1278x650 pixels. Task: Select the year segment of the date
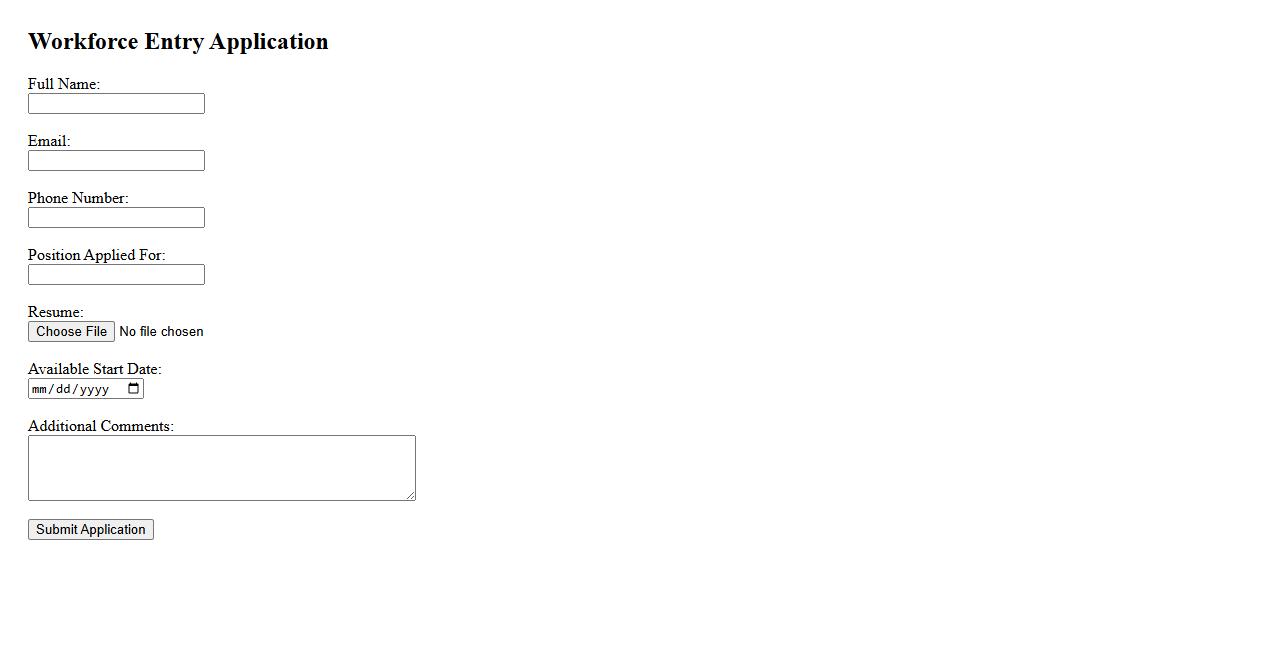coord(94,389)
